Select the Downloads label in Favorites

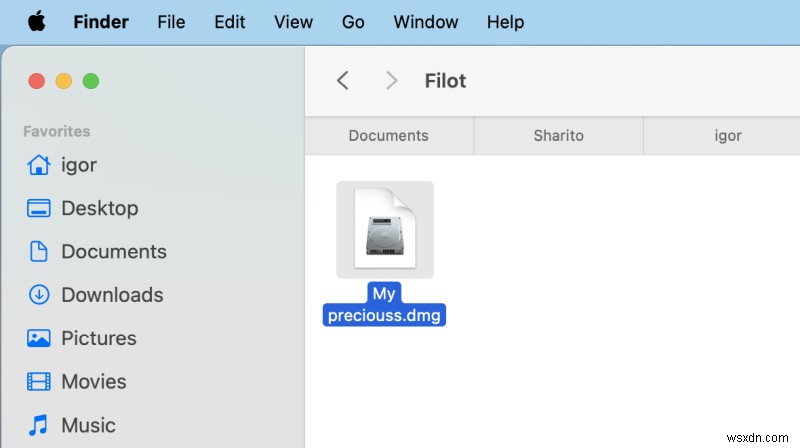tap(113, 295)
